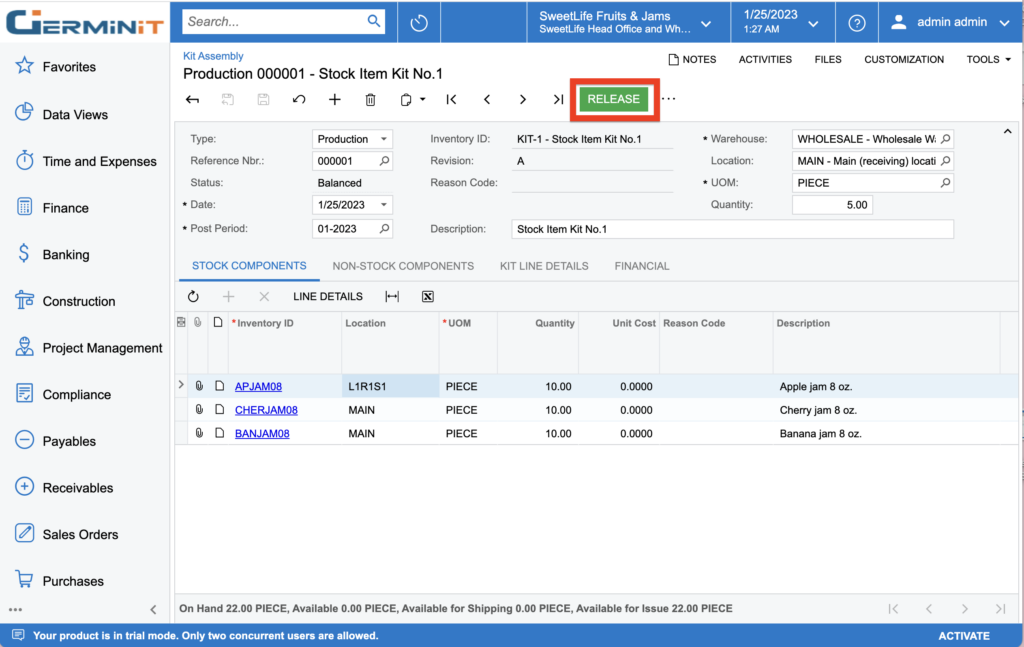Add a new record with plus icon
The height and width of the screenshot is (647, 1024).
[x=335, y=100]
